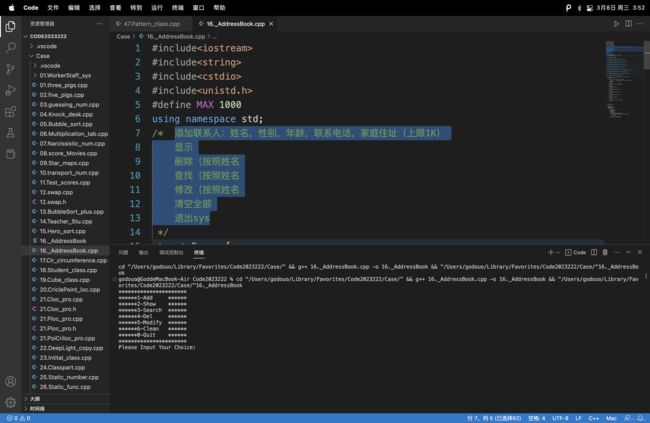This screenshot has height=423, width=650.
Task: Click Mac configuration in status bar
Action: pos(611,418)
